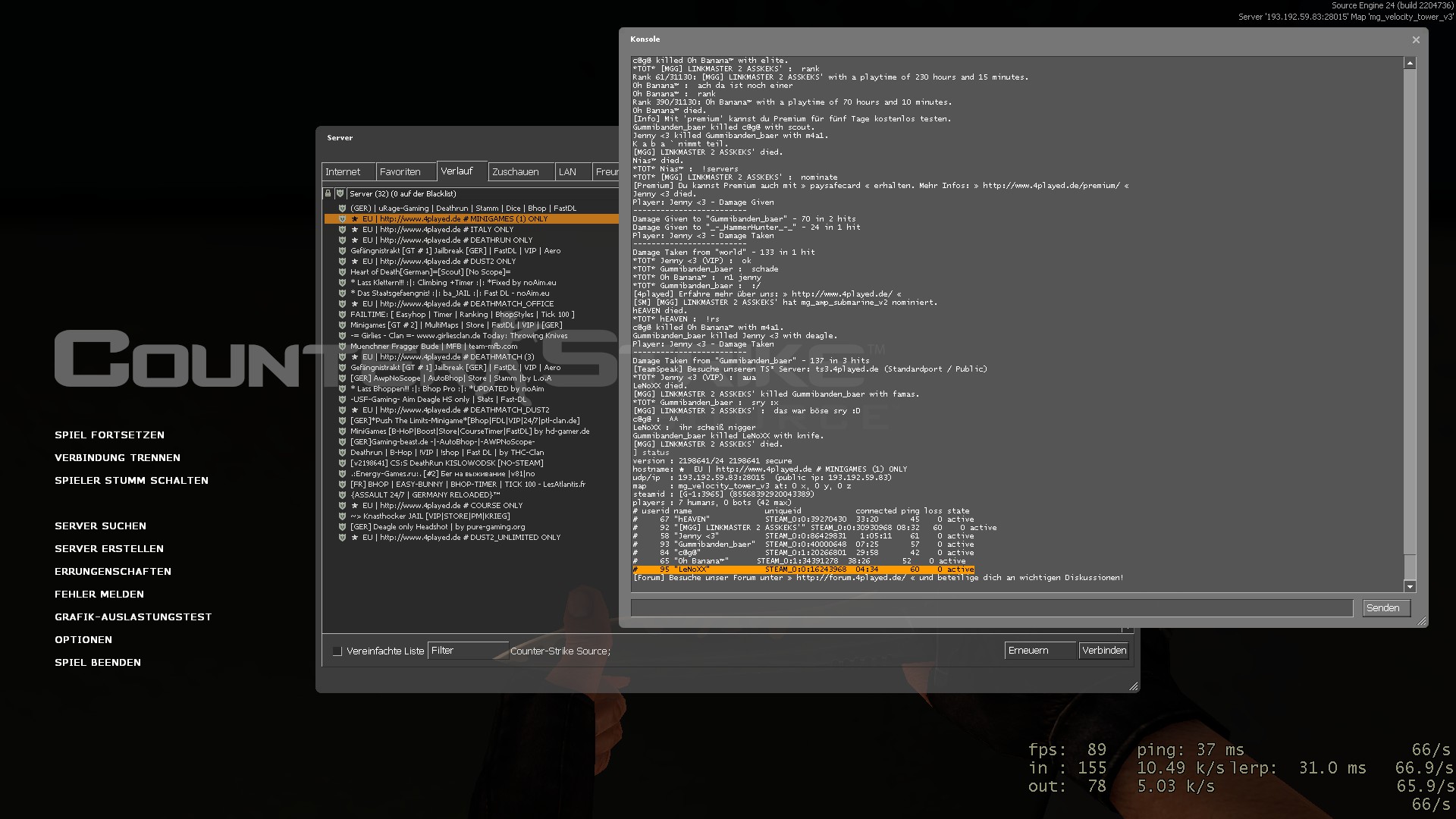
Task: Click the console scrollbar thumb
Action: [x=1410, y=566]
